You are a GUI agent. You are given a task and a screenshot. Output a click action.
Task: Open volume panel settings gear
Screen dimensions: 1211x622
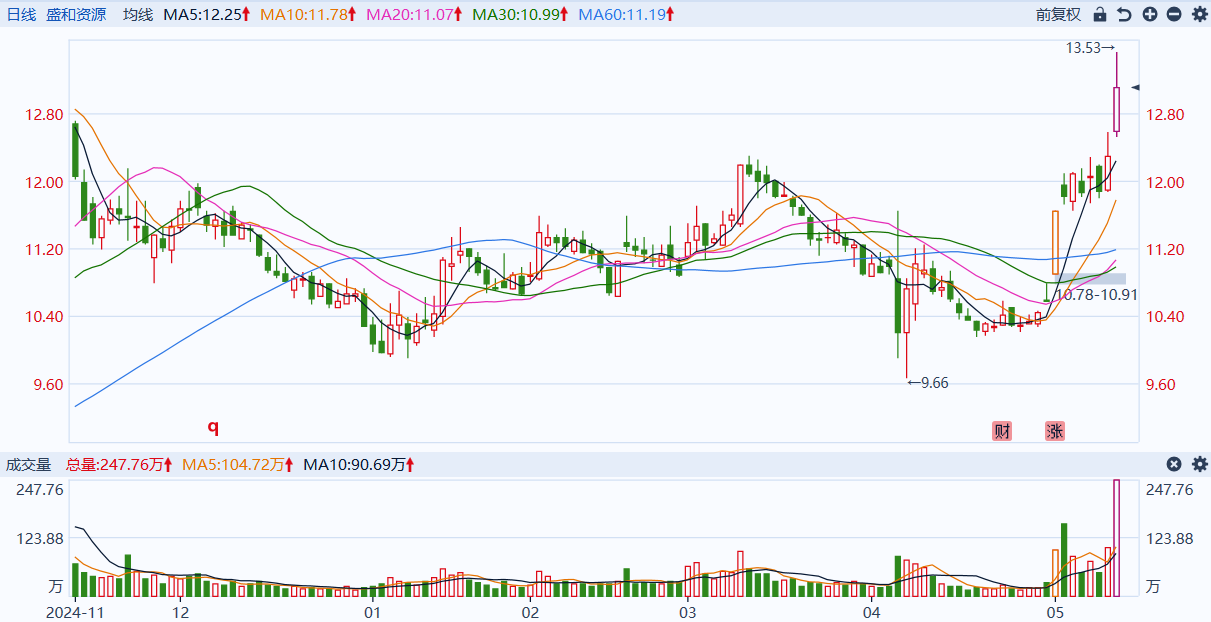pyautogui.click(x=1199, y=464)
